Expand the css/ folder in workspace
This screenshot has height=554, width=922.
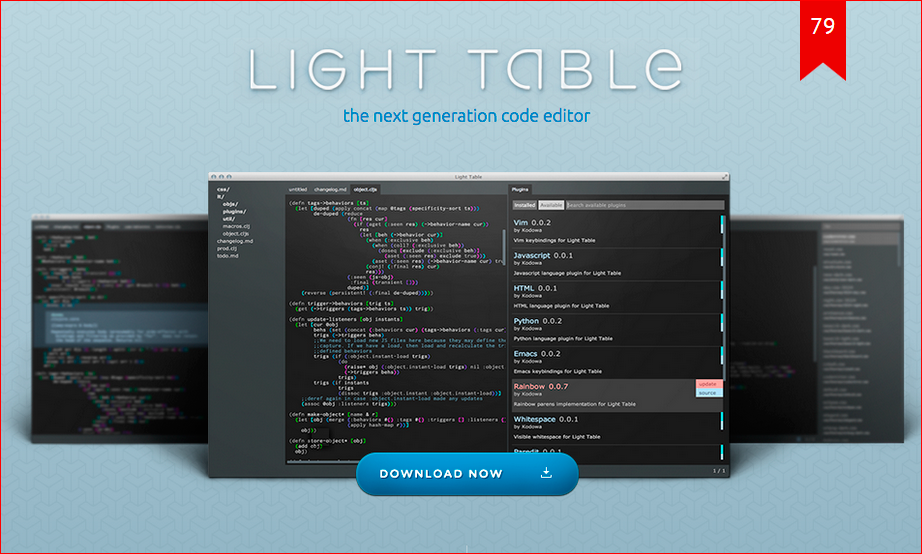pyautogui.click(x=223, y=189)
